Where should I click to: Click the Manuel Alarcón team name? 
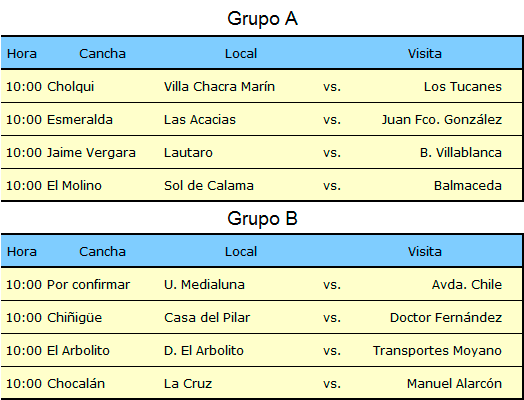pos(454,384)
